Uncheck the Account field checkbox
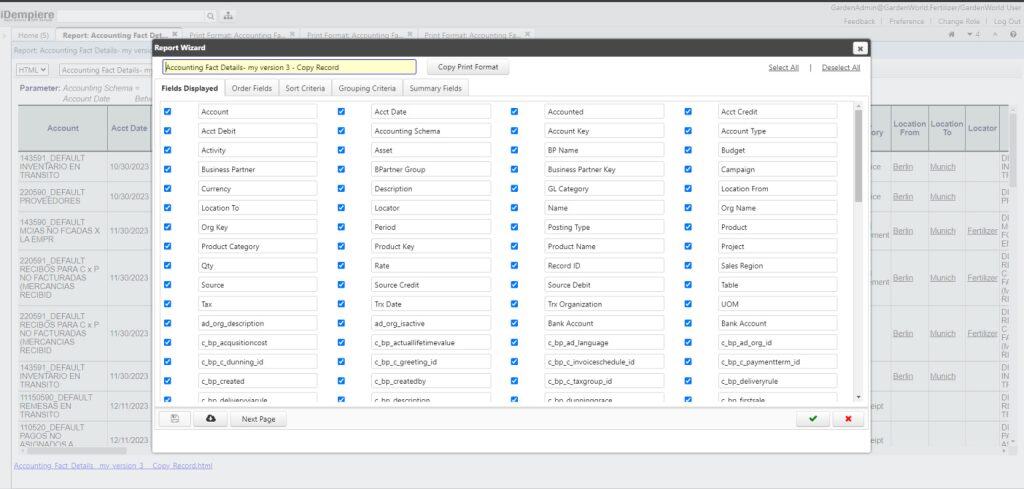This screenshot has width=1024, height=489. pyautogui.click(x=167, y=112)
